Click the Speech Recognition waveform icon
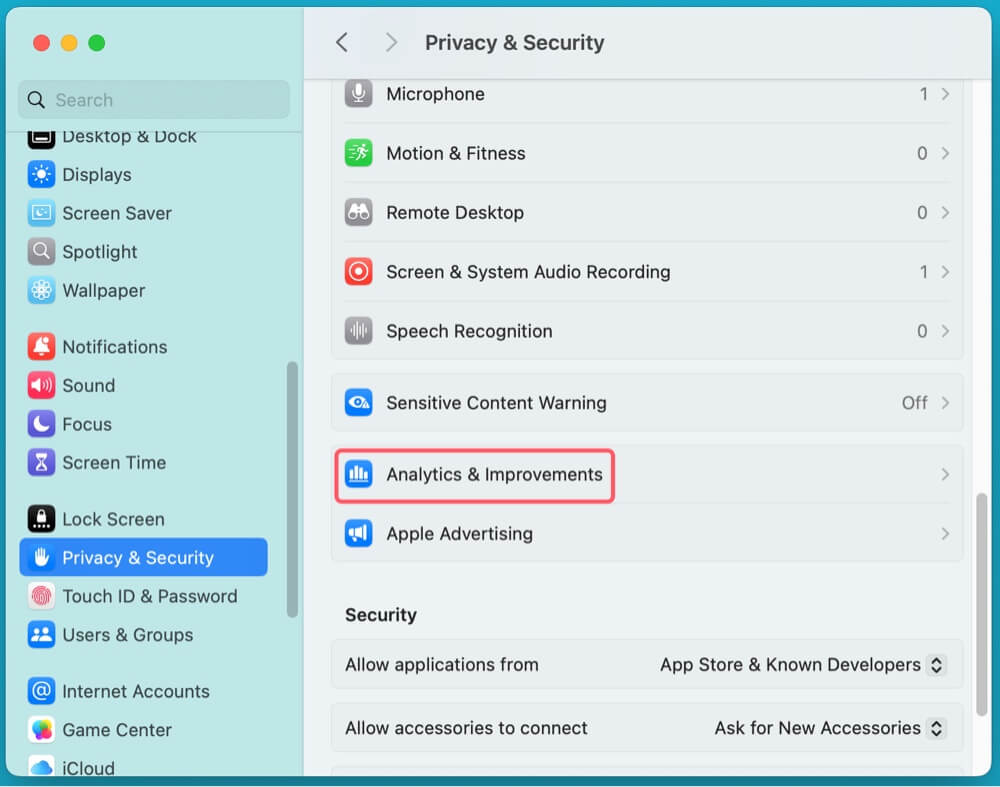 pos(358,331)
